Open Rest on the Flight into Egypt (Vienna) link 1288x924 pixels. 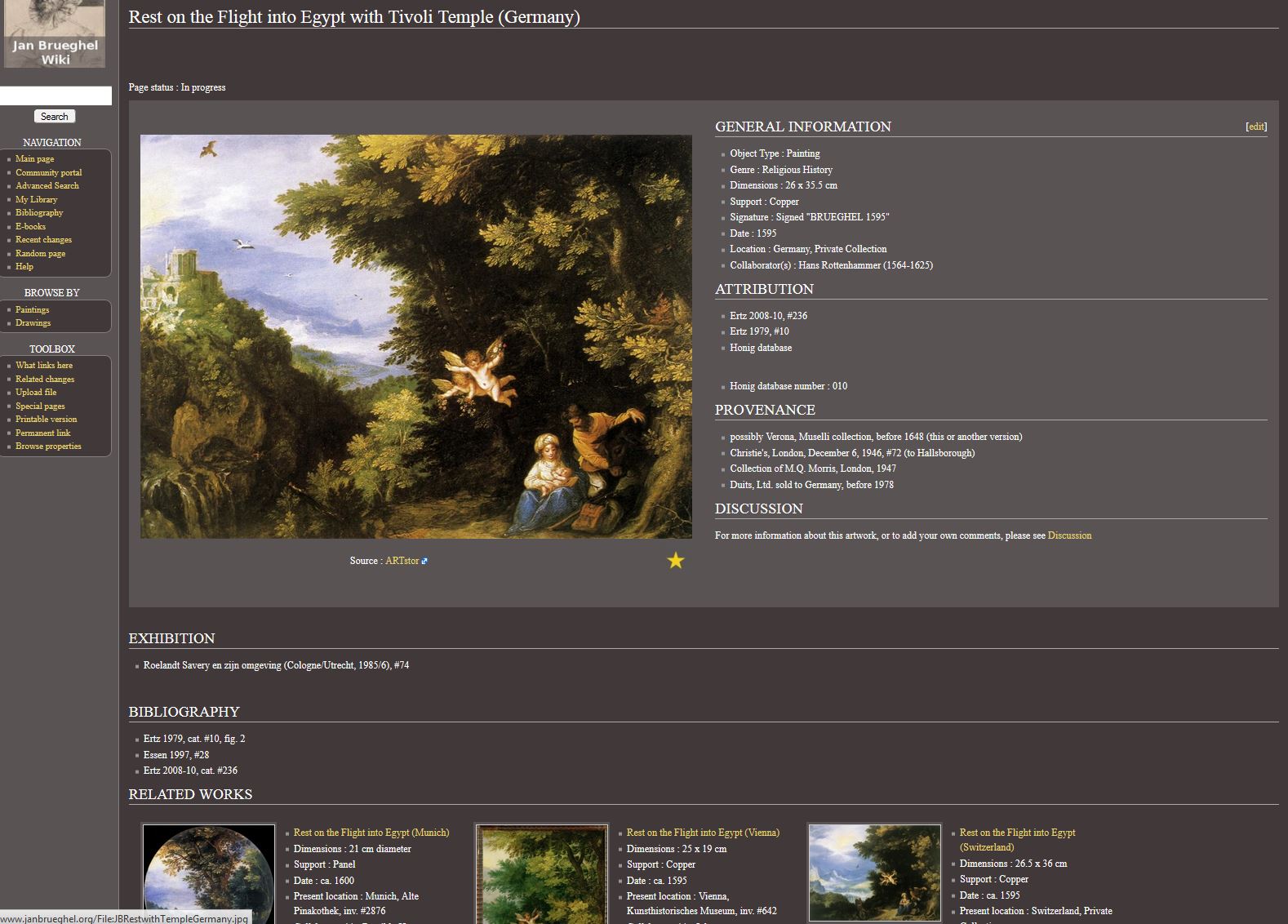(x=703, y=833)
